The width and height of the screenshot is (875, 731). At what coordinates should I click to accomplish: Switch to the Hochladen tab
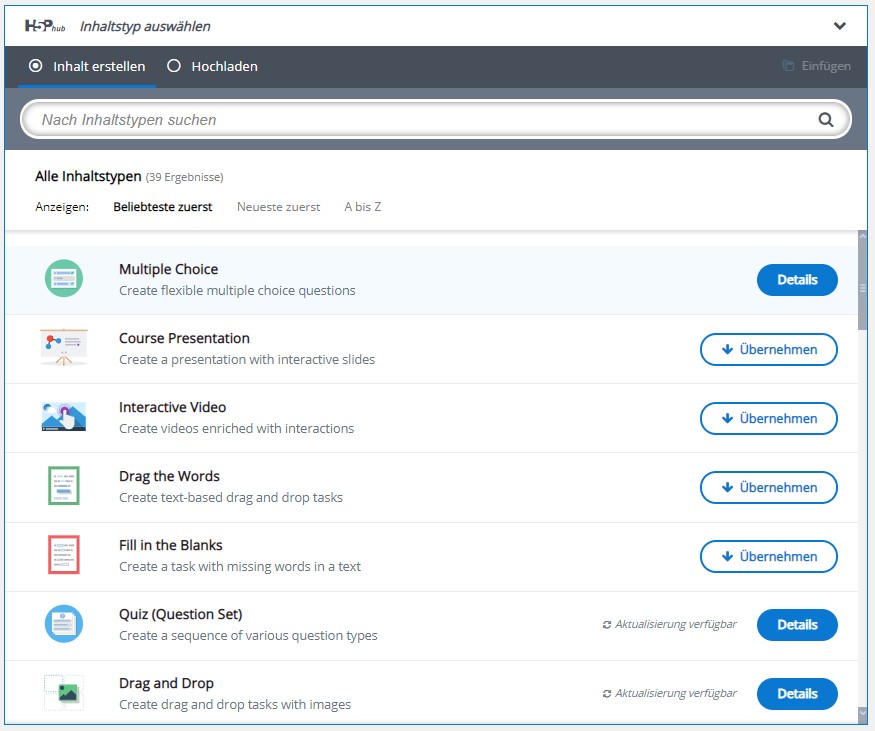tap(213, 66)
